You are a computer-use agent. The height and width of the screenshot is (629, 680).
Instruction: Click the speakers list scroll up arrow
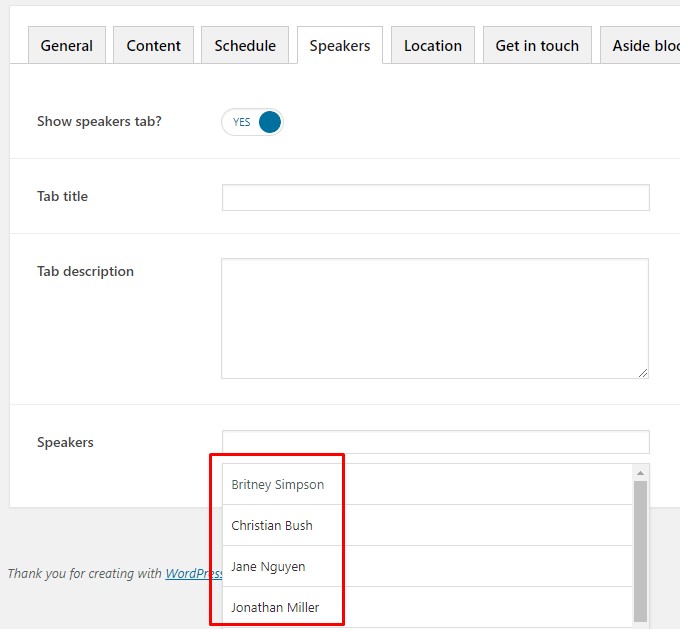tap(641, 472)
